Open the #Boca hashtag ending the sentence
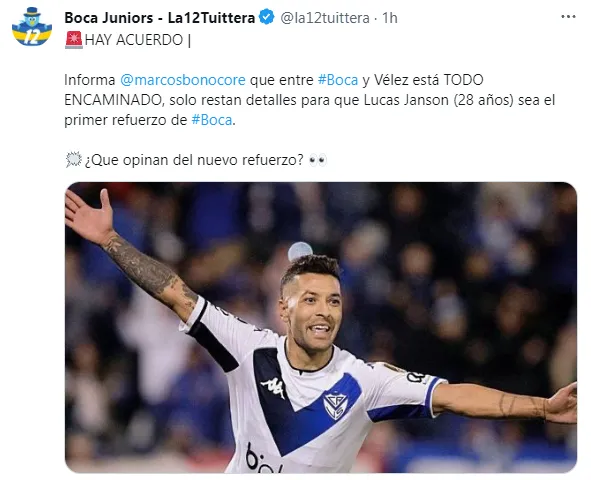Image resolution: width=591 pixels, height=480 pixels. tap(212, 120)
